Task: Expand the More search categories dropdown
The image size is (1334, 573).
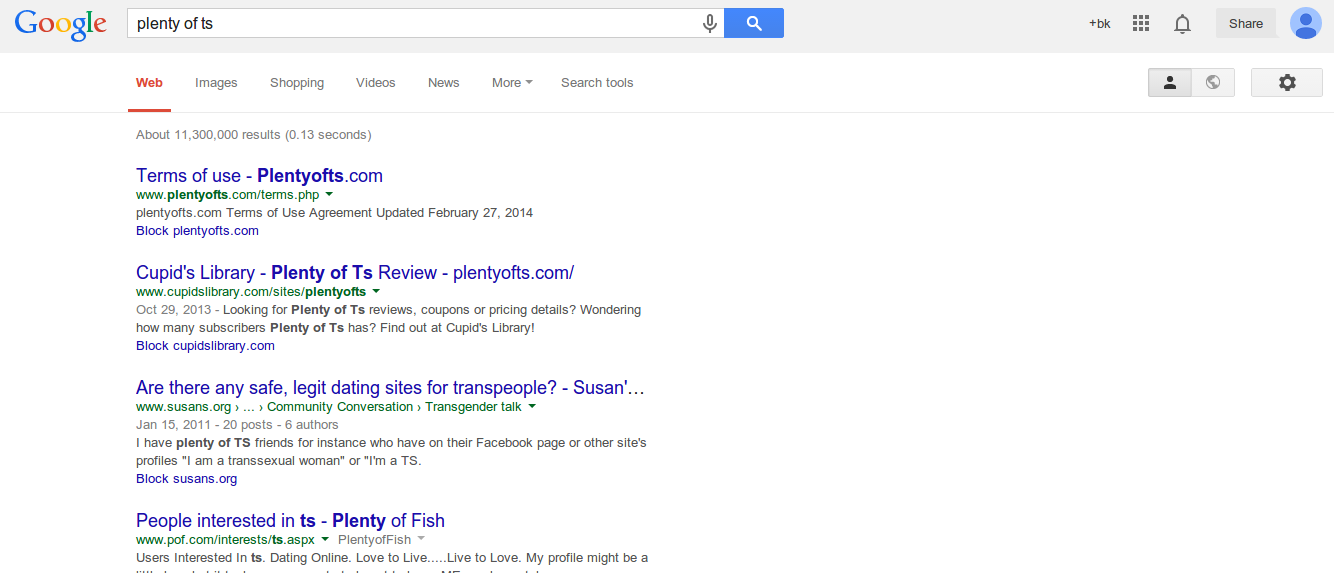Action: pyautogui.click(x=511, y=83)
